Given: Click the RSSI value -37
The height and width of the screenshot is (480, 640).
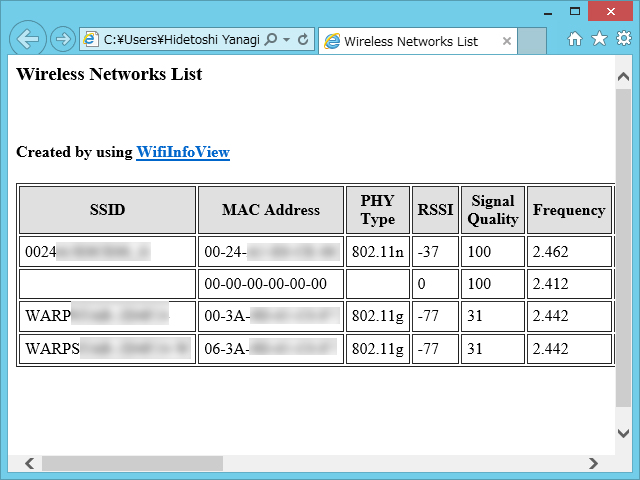Looking at the screenshot, I should pos(435,252).
